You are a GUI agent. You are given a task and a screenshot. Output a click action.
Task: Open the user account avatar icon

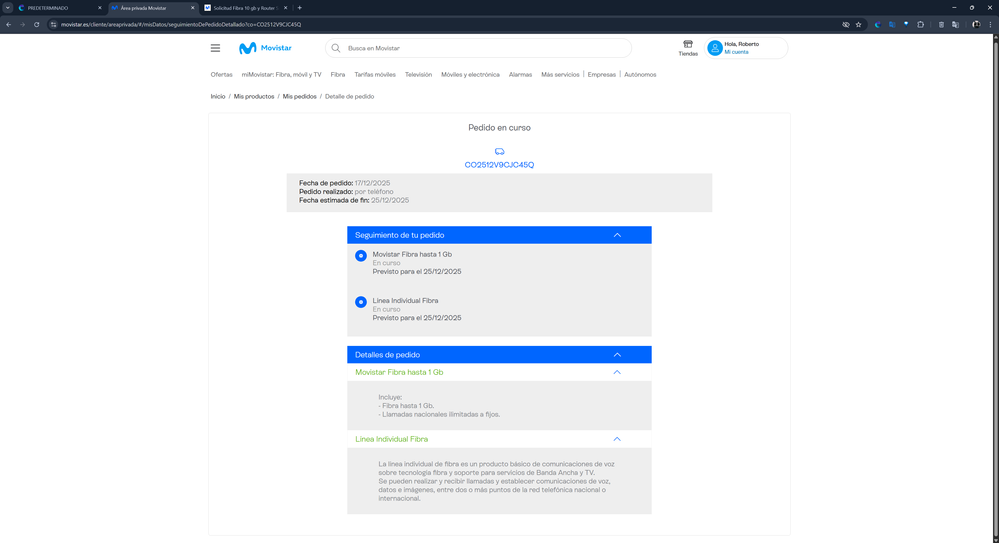(715, 48)
